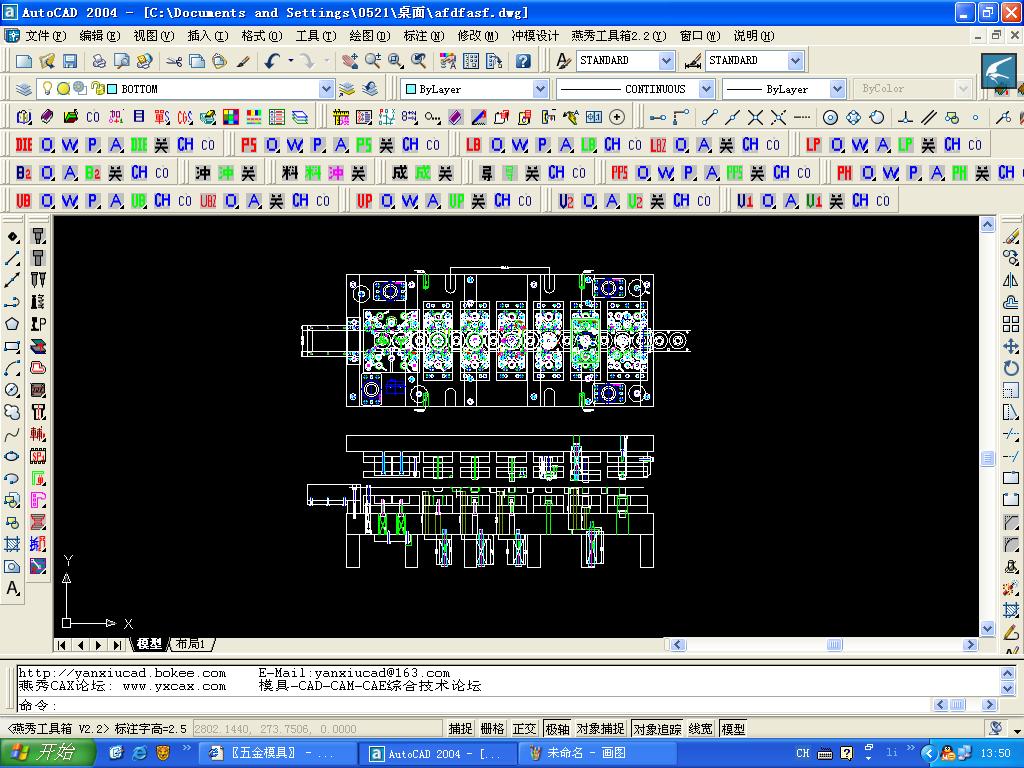Select the Line tool in draw toolbar
Viewport: 1024px width, 768px height.
12,259
